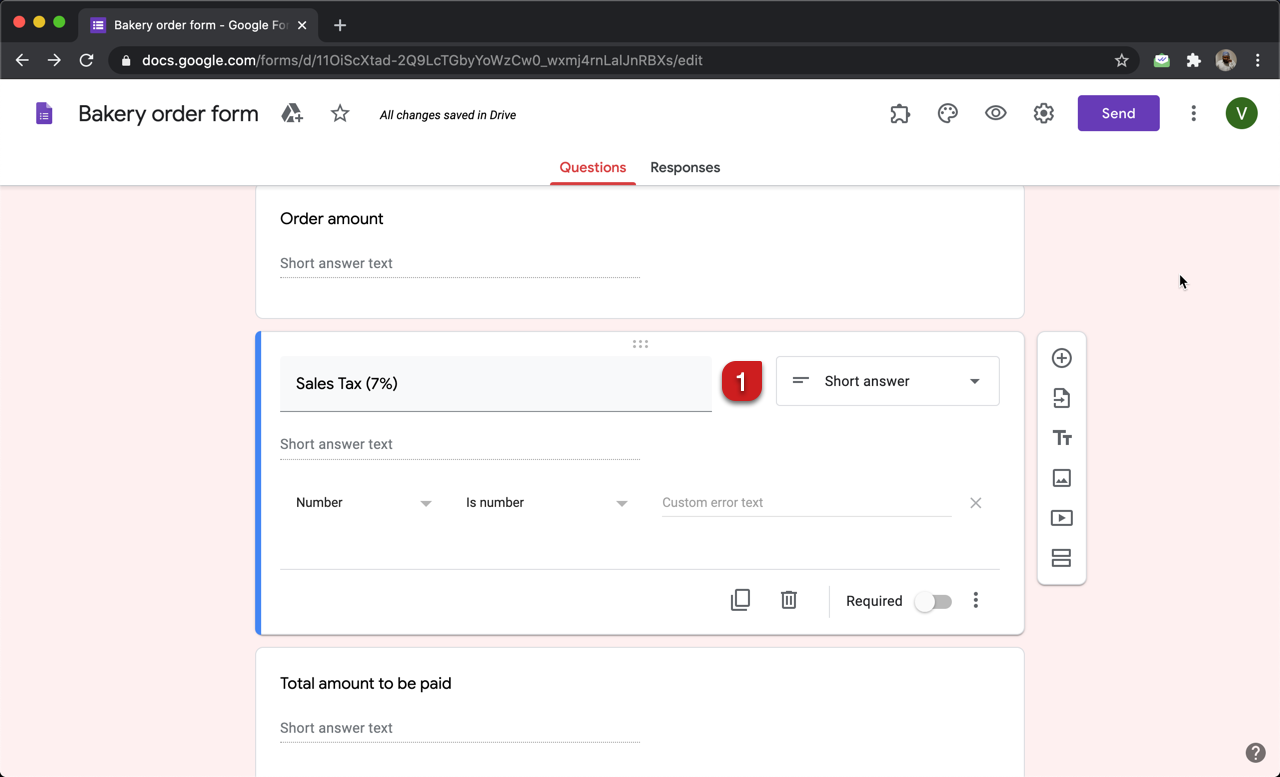Screen dimensions: 1280x777
Task: Preview the form with eye icon
Action: 995,114
